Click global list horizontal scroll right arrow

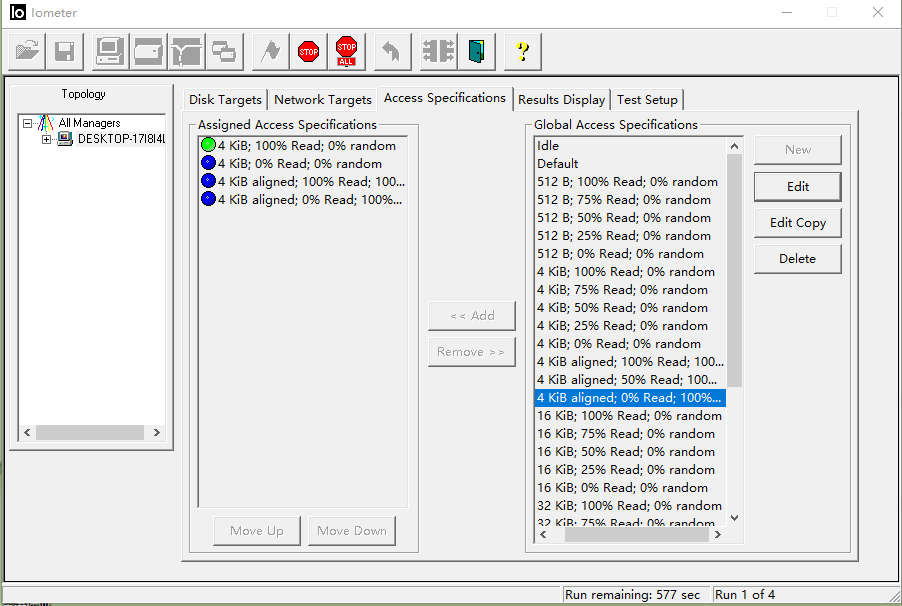[718, 535]
